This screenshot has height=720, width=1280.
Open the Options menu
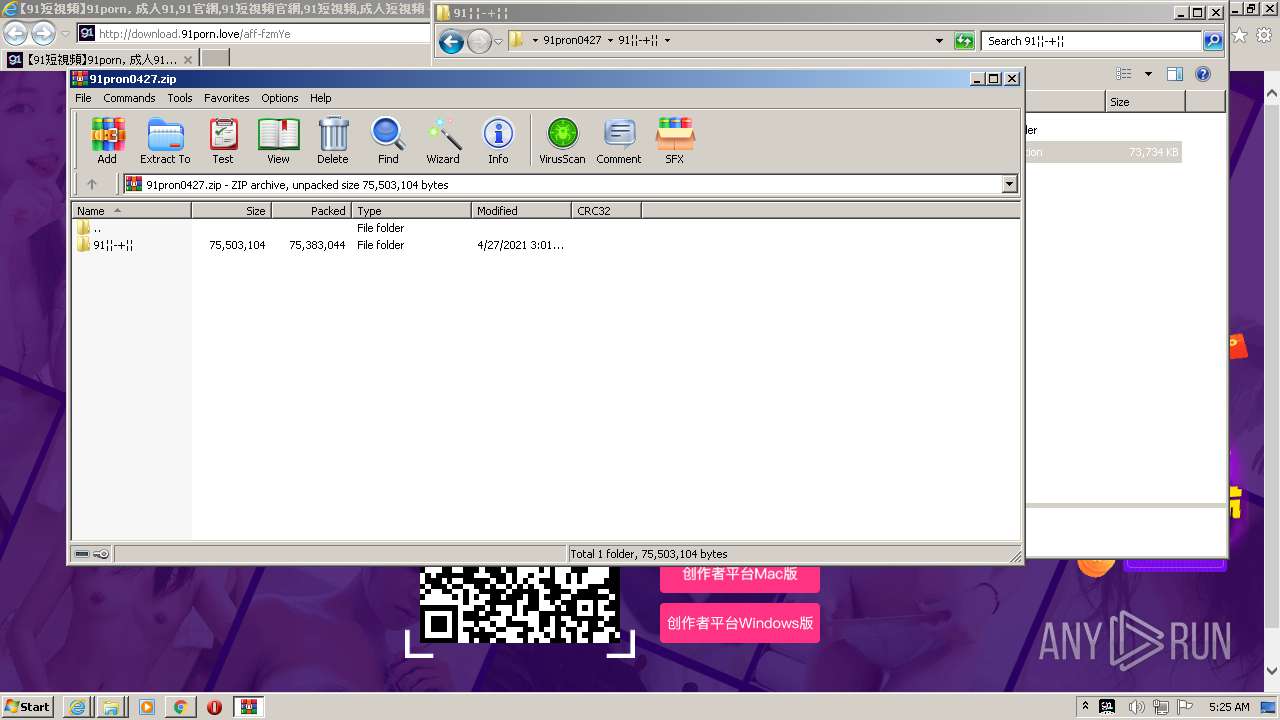point(280,98)
